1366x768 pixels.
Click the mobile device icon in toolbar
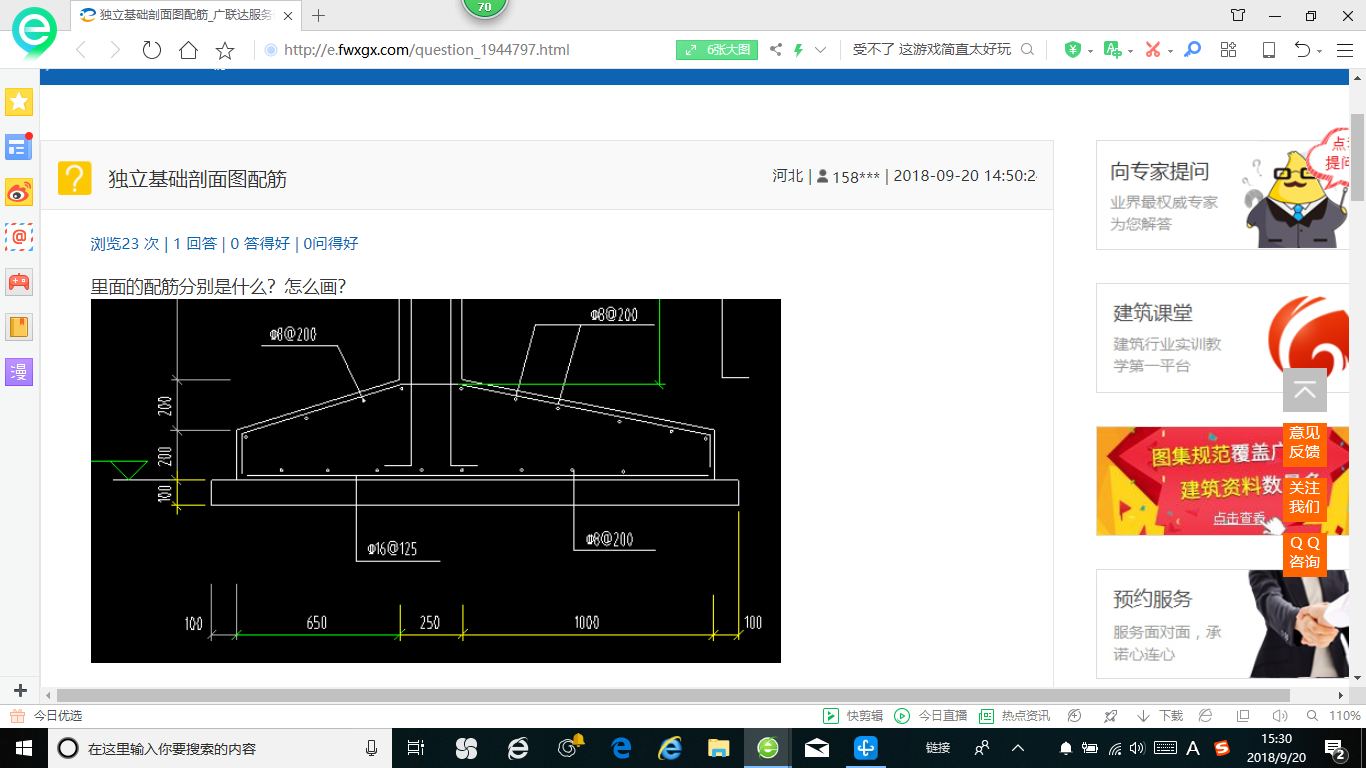click(x=1268, y=50)
